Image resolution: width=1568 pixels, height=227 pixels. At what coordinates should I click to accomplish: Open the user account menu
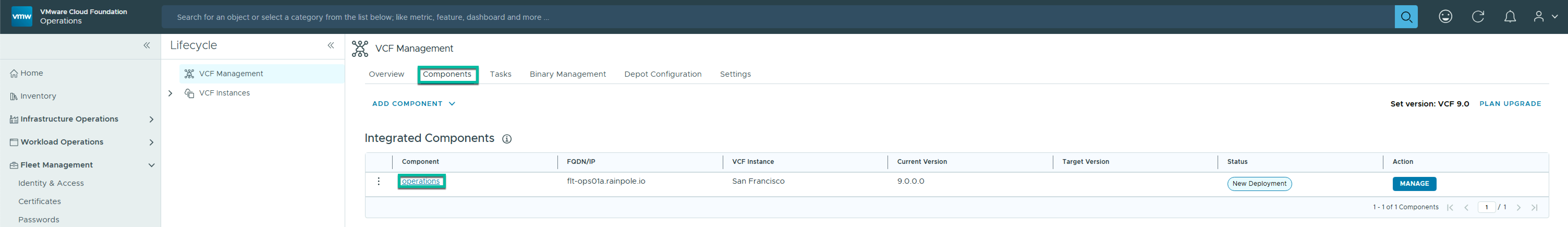tap(1545, 17)
